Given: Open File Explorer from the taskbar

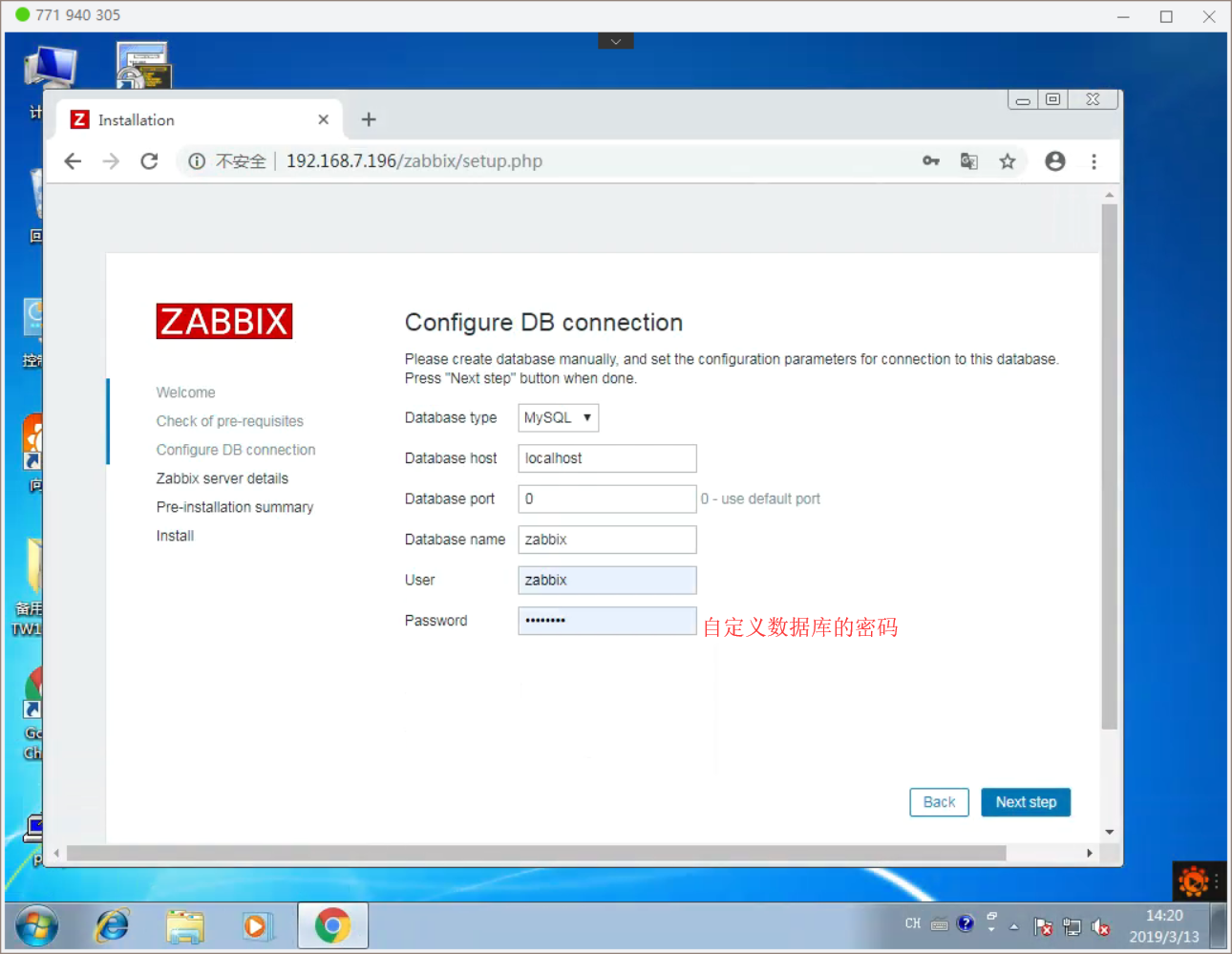Looking at the screenshot, I should point(185,926).
